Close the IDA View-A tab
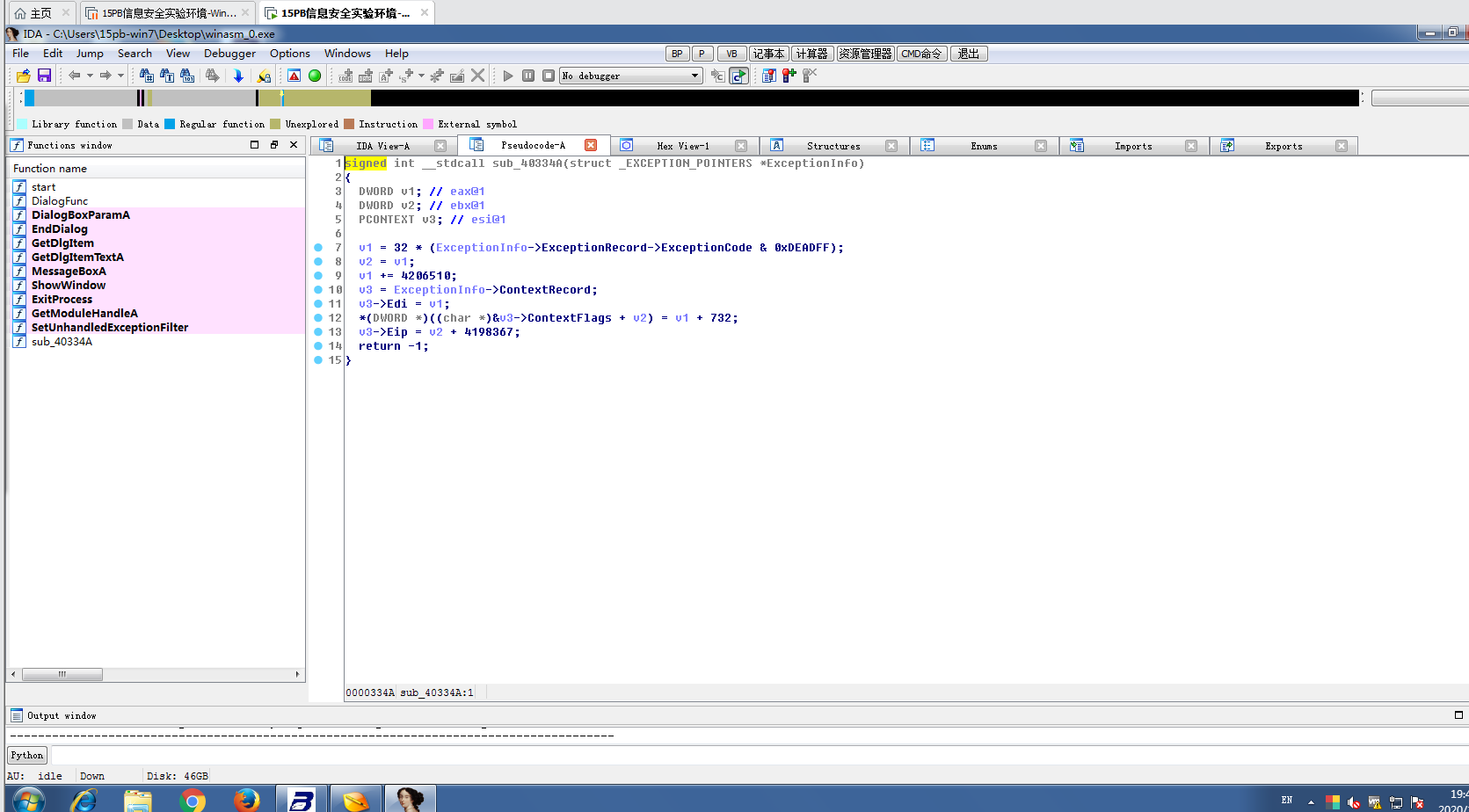1469x812 pixels. coord(440,146)
